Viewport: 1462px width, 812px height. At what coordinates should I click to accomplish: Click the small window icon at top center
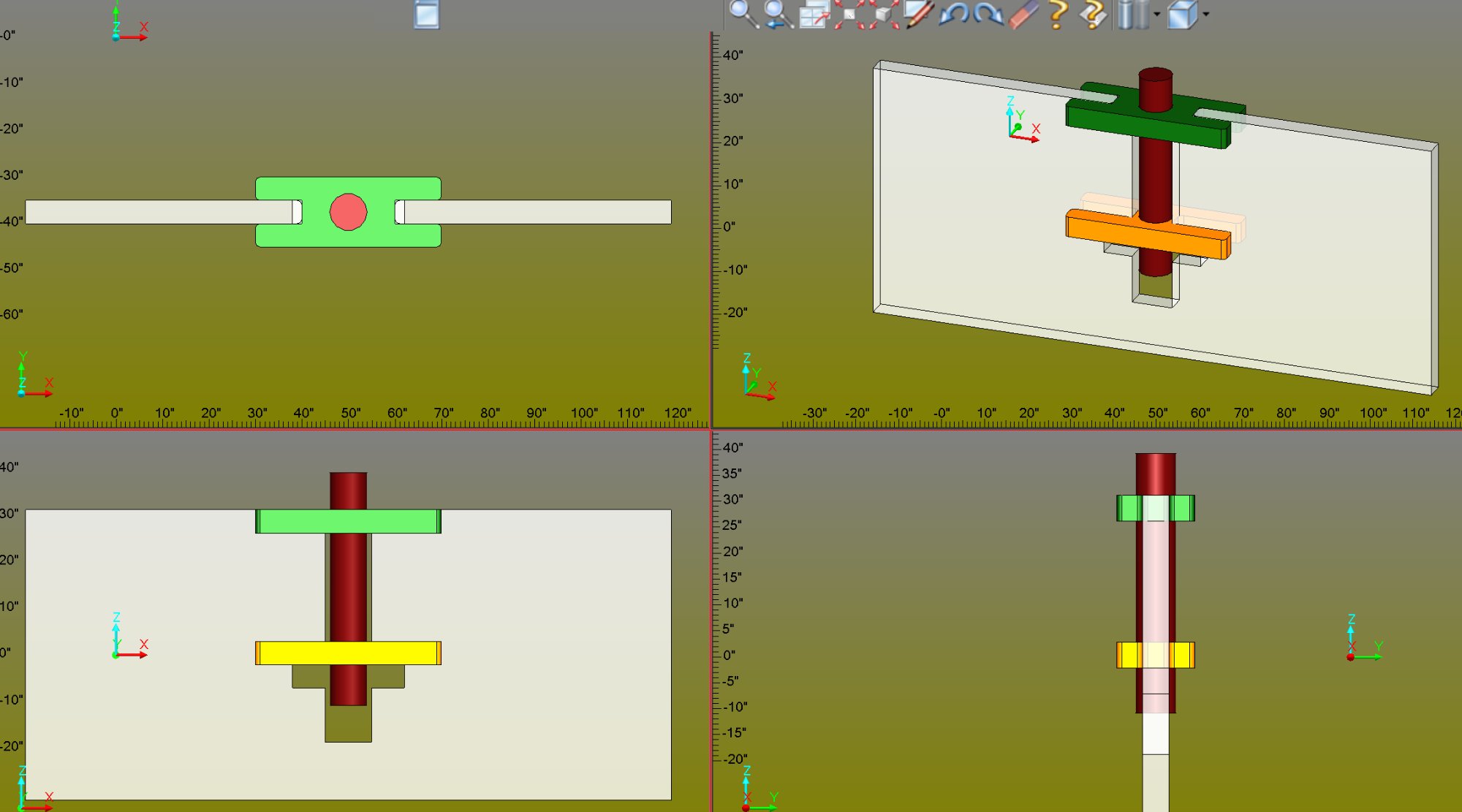tap(426, 15)
